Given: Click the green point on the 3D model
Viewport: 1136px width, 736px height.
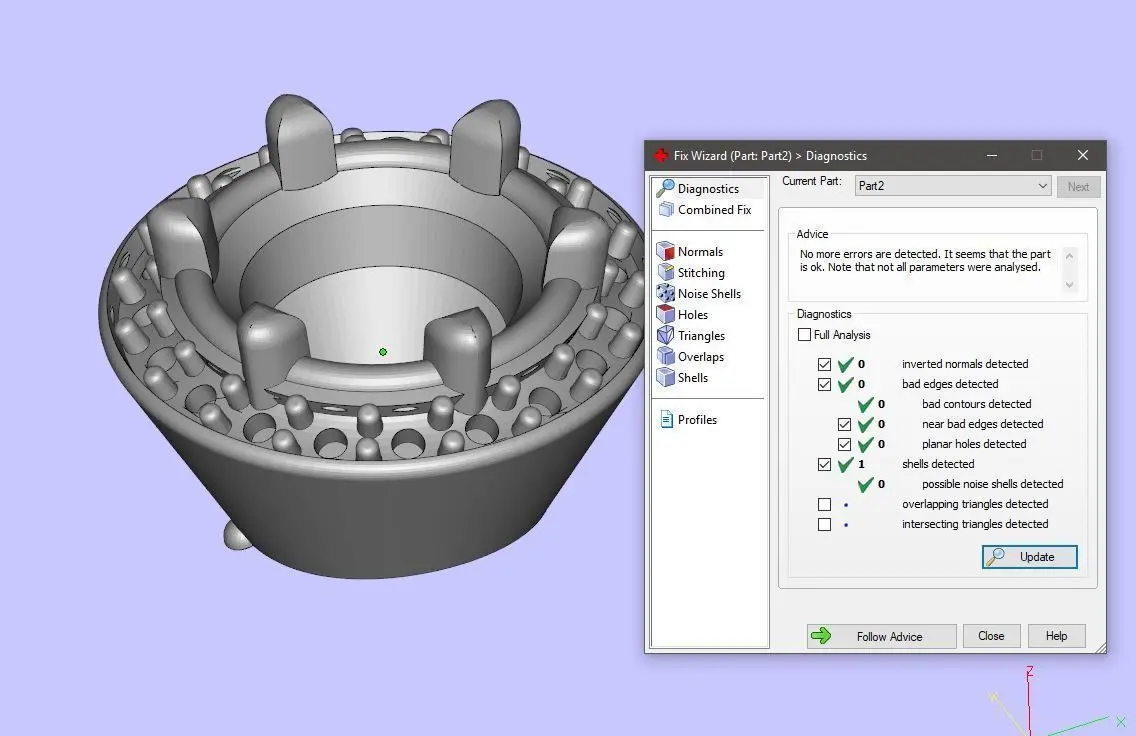Looking at the screenshot, I should pyautogui.click(x=383, y=352).
